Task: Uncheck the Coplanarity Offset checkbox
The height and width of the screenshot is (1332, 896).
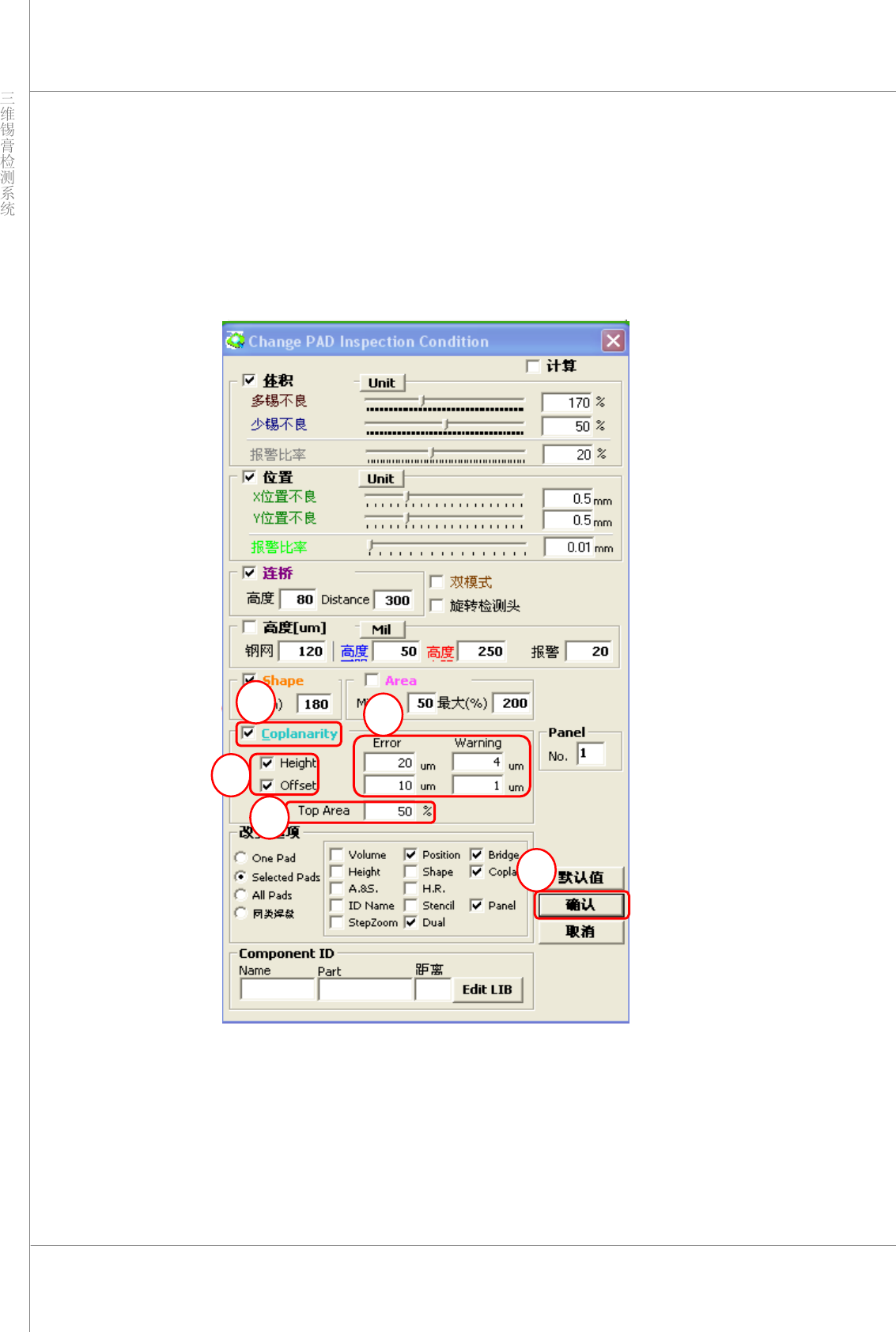Action: (267, 785)
